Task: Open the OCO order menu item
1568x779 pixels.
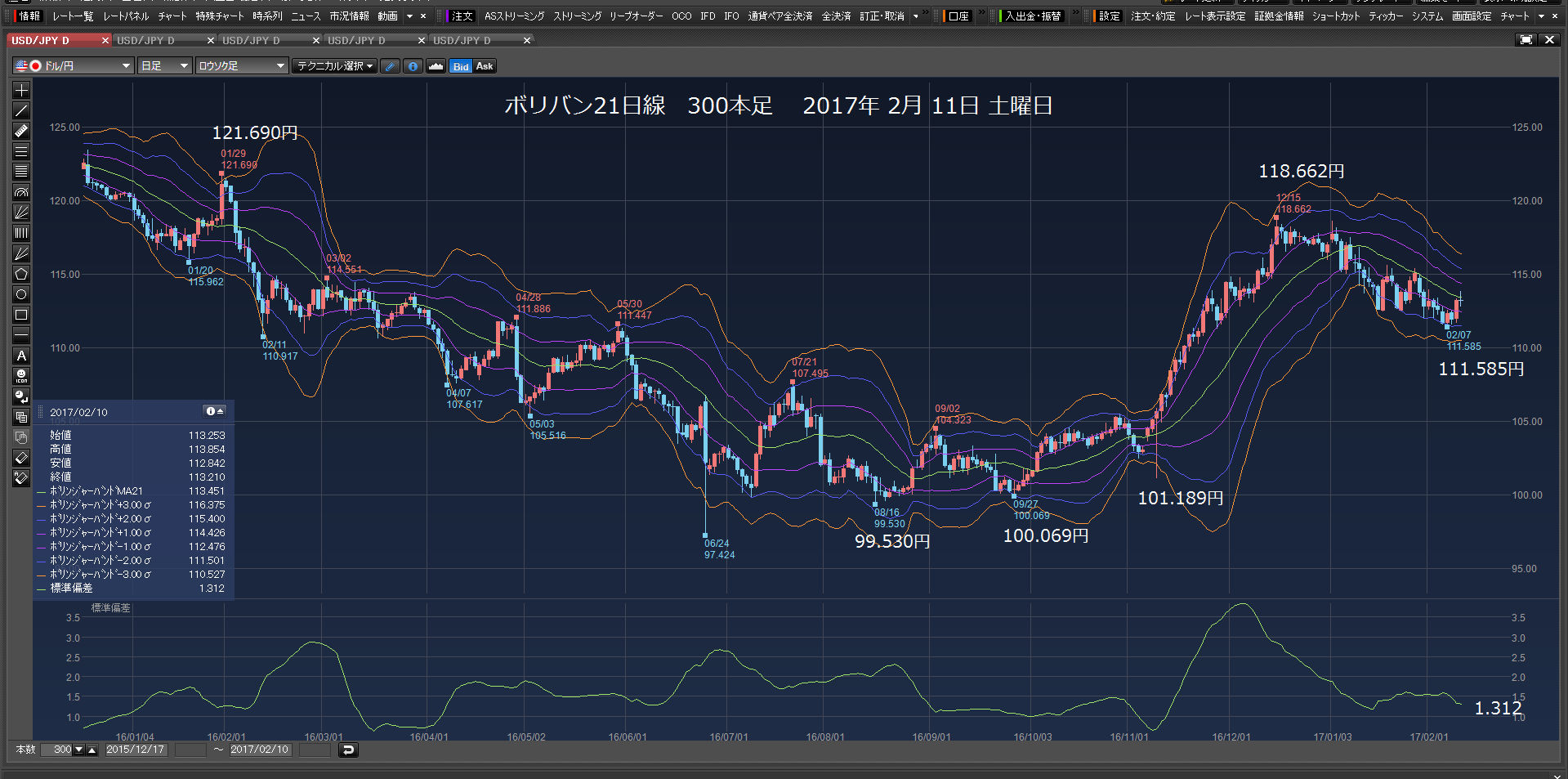Action: point(681,16)
